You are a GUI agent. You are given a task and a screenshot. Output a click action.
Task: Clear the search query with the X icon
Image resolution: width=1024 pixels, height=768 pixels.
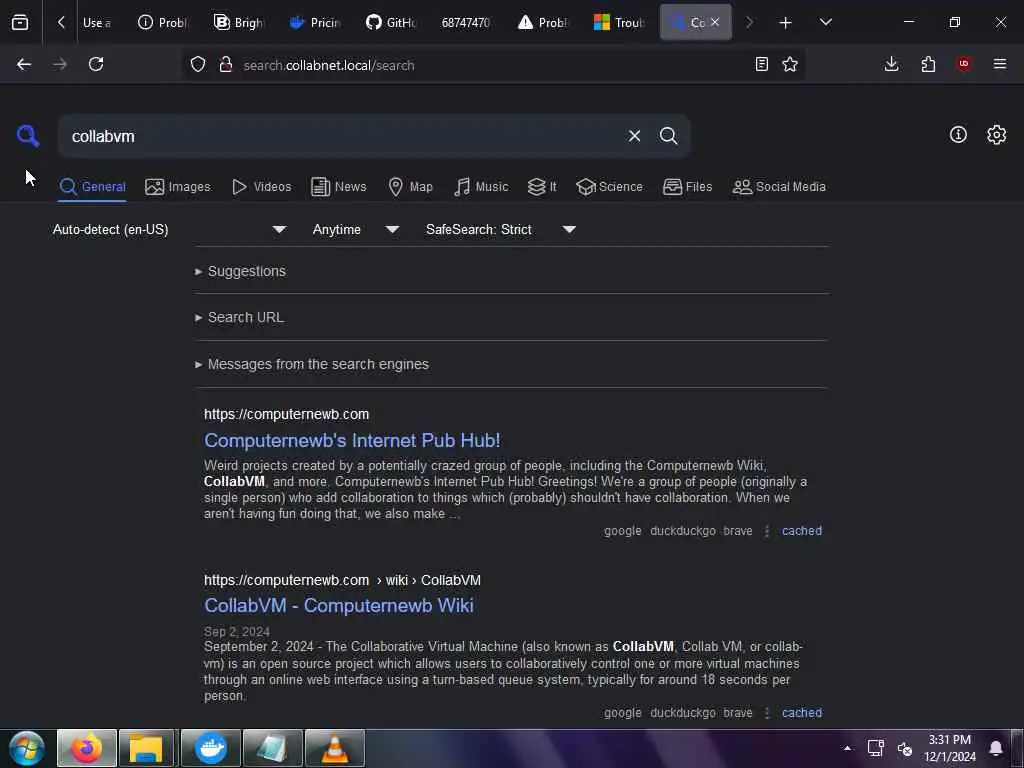point(634,136)
